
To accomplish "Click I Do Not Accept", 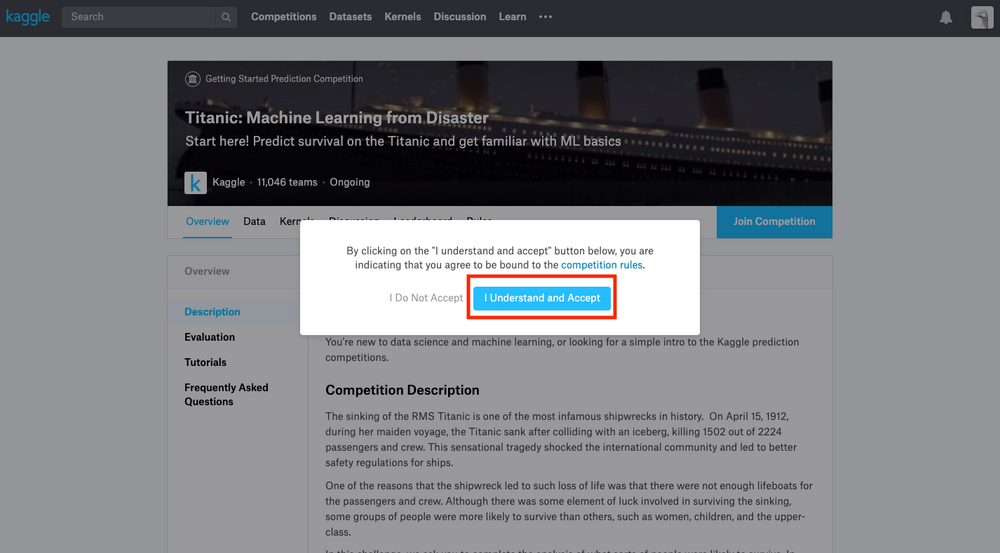I will 426,298.
